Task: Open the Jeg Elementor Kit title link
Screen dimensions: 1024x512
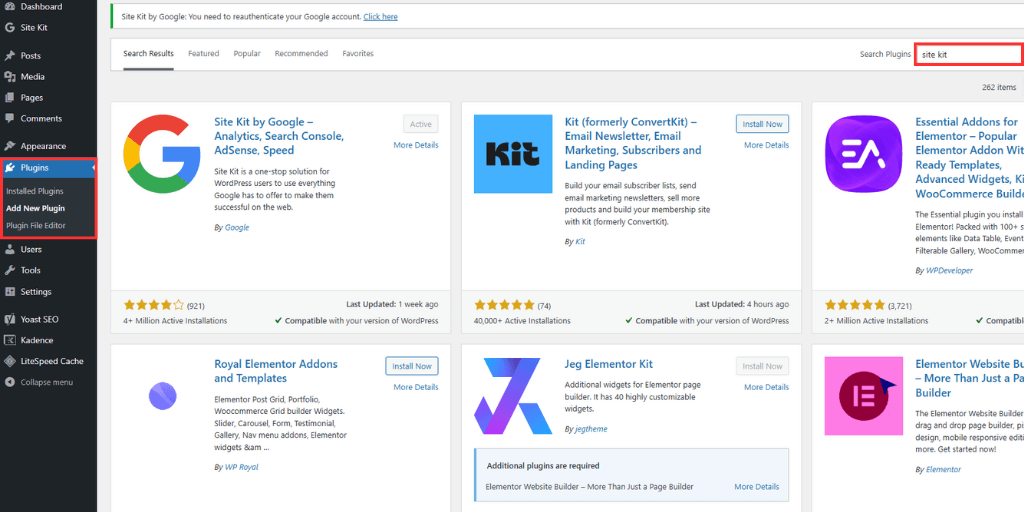Action: [609, 364]
